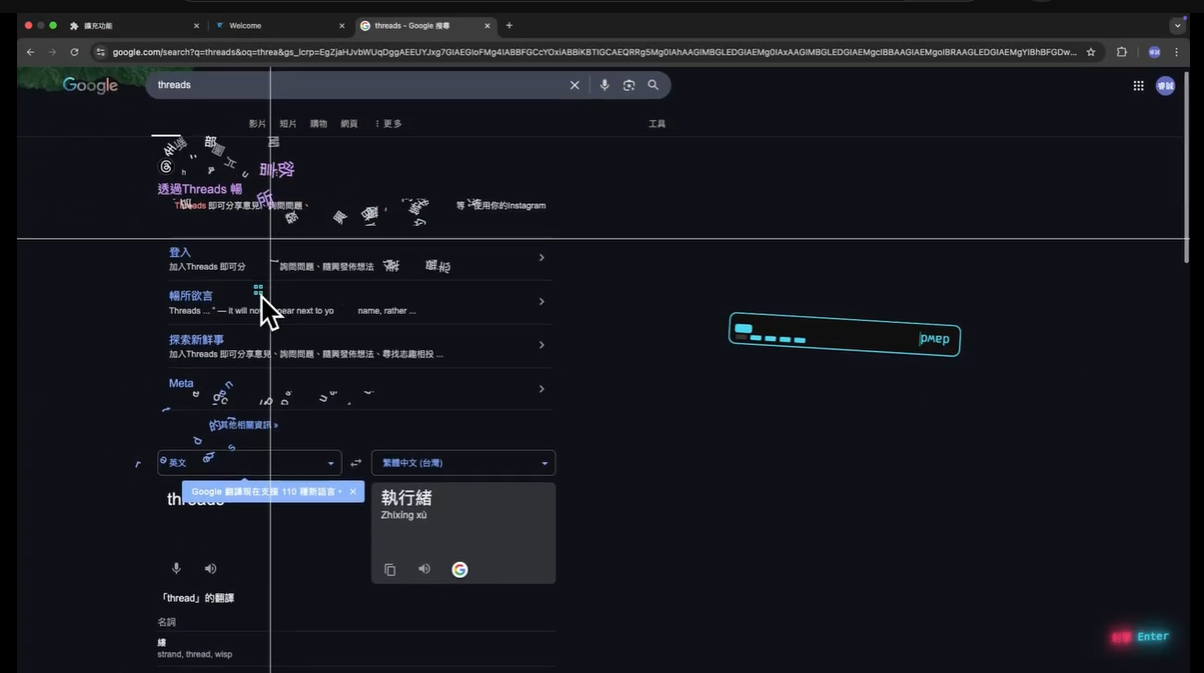Screen dimensions: 1204x673
Task: Open target language 繁體中文 (台灣) dropdown
Action: click(463, 463)
